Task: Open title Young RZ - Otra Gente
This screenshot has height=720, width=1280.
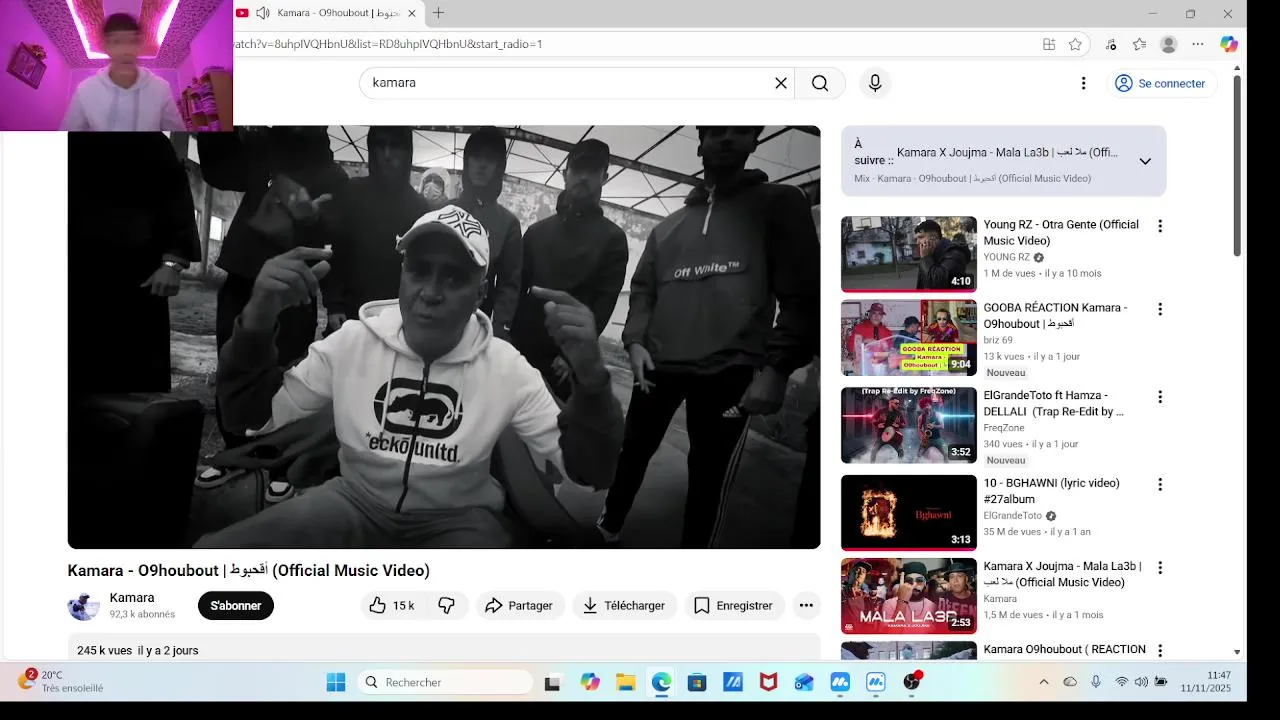Action: (x=1061, y=233)
